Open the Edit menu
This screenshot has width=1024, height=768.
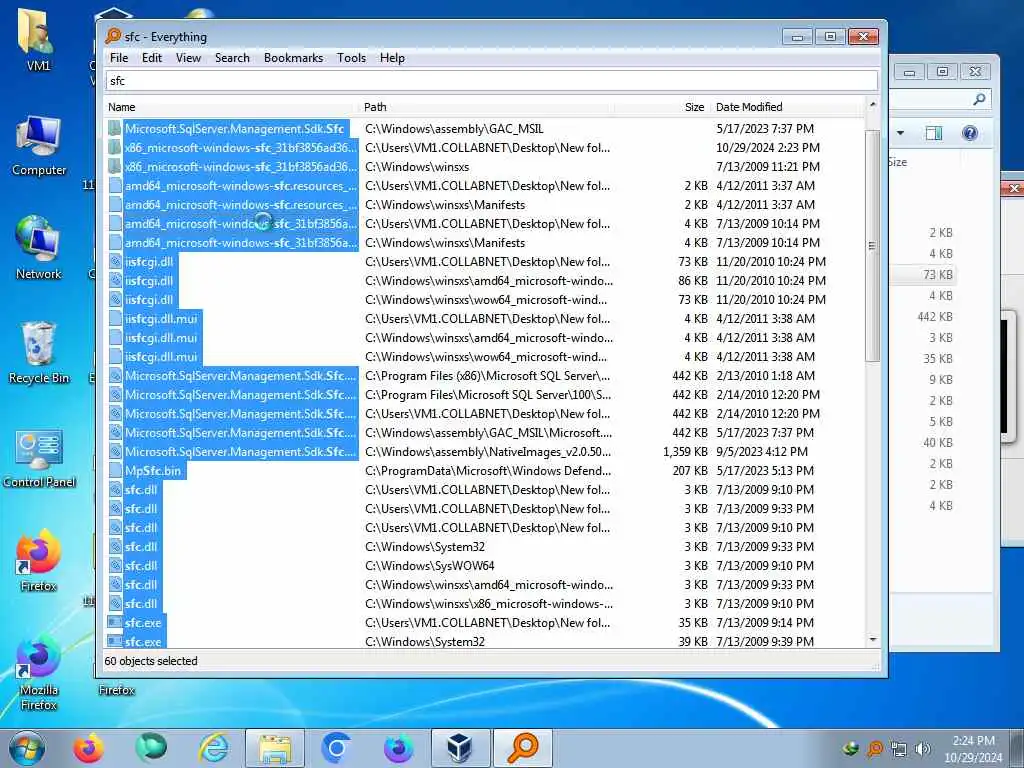pos(152,57)
